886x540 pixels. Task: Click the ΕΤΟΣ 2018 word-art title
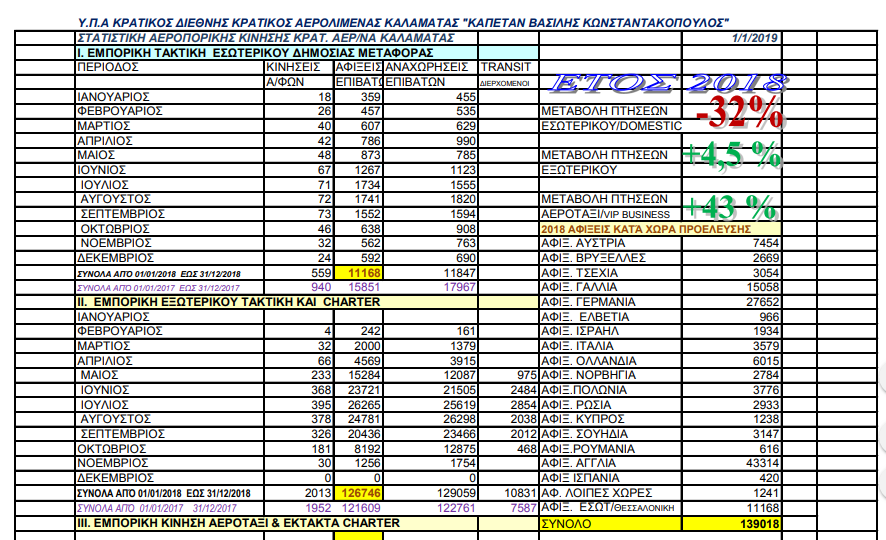coord(667,82)
